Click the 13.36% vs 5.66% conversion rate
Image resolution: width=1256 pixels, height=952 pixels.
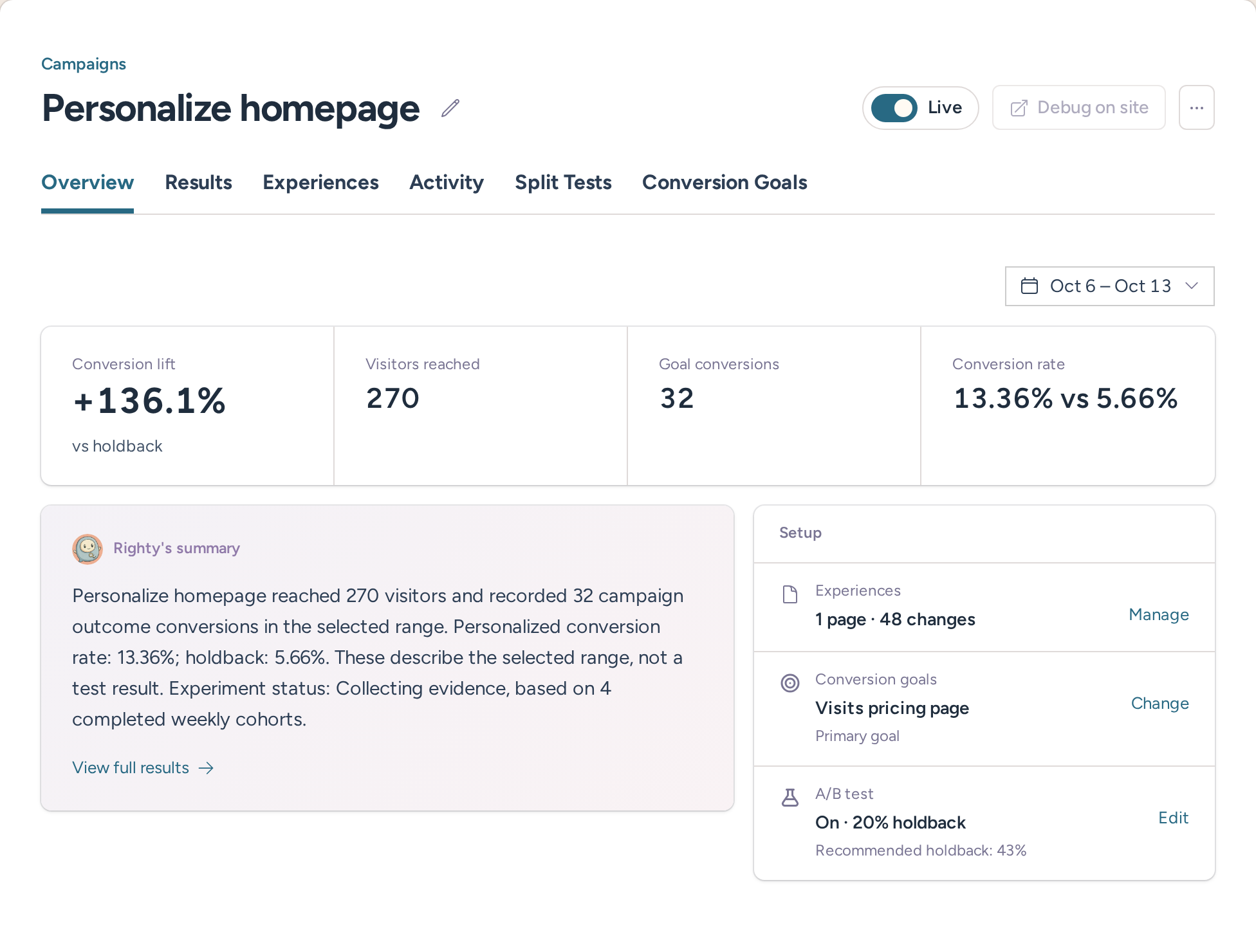coord(1066,398)
